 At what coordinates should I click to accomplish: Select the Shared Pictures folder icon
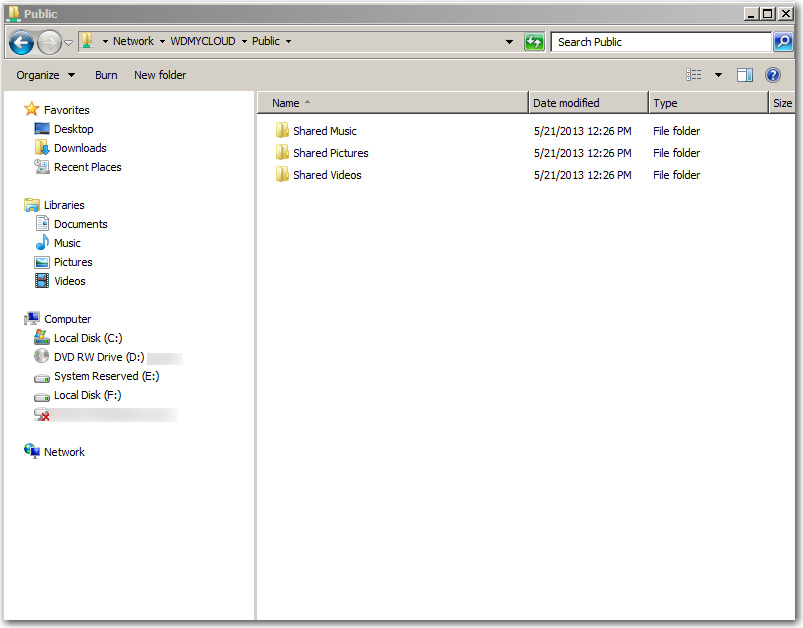click(x=282, y=153)
